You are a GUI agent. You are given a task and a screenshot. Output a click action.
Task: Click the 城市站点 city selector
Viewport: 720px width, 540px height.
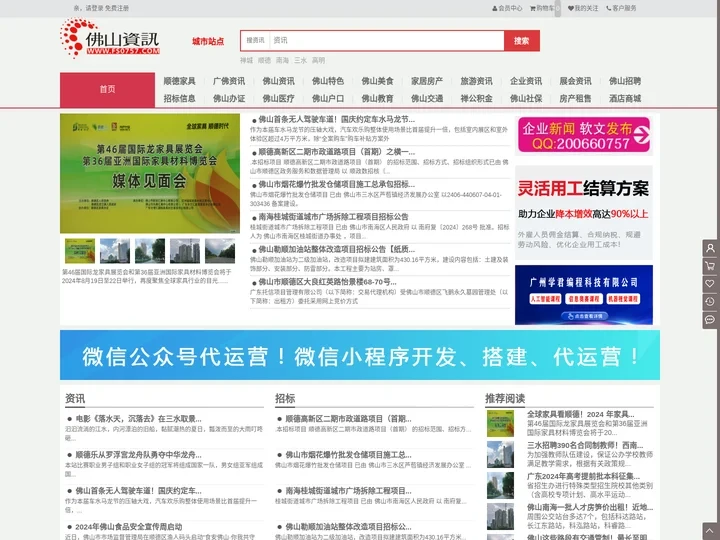(208, 41)
